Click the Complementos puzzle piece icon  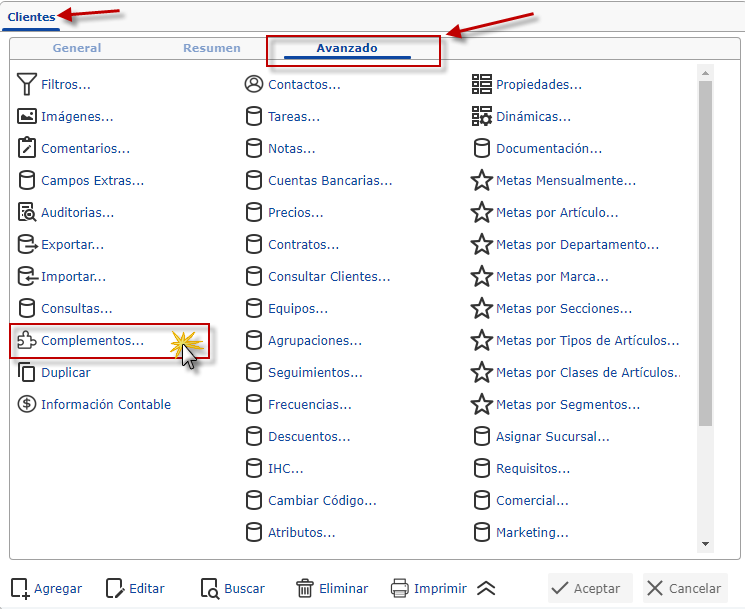[x=27, y=340]
